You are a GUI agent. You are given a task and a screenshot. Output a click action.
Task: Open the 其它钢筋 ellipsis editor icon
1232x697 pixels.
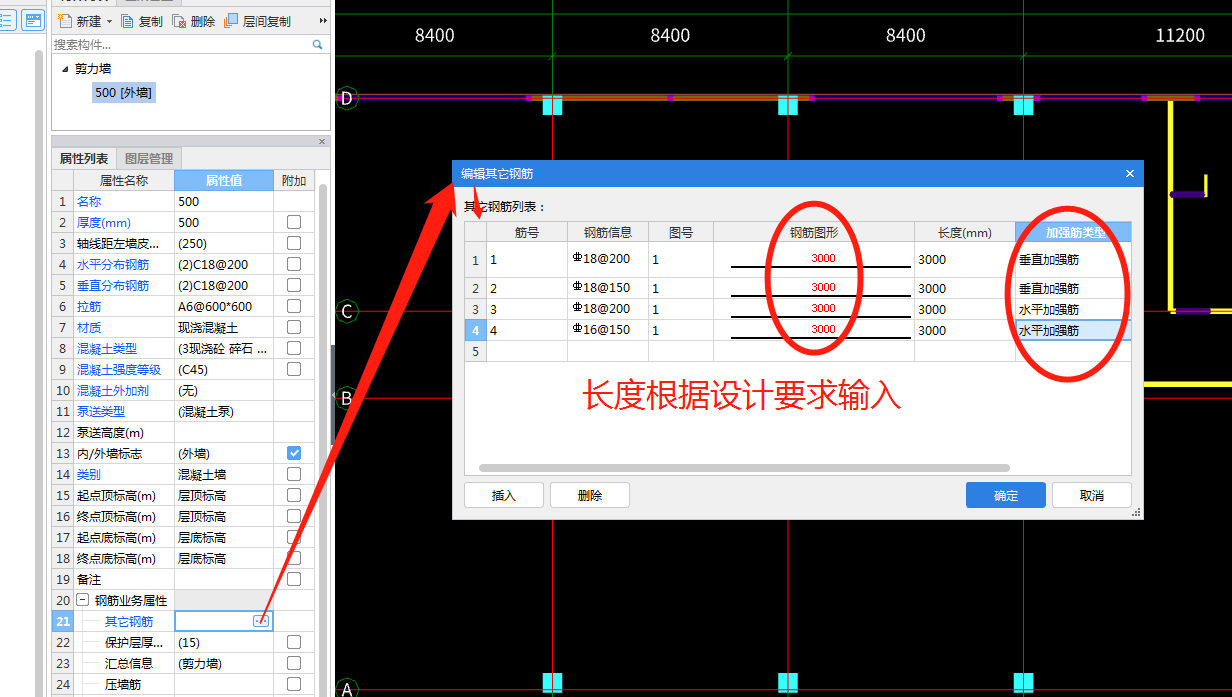click(x=260, y=620)
